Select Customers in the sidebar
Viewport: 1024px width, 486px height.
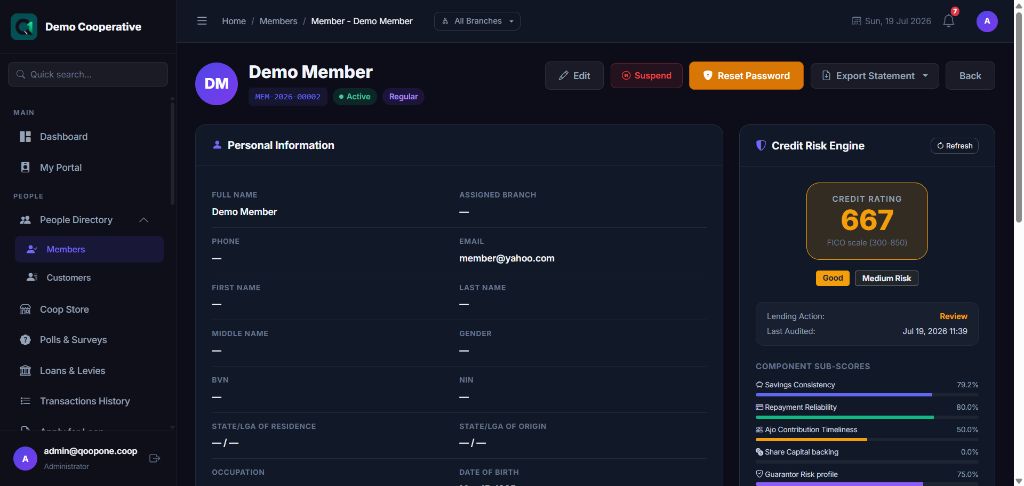tap(89, 278)
